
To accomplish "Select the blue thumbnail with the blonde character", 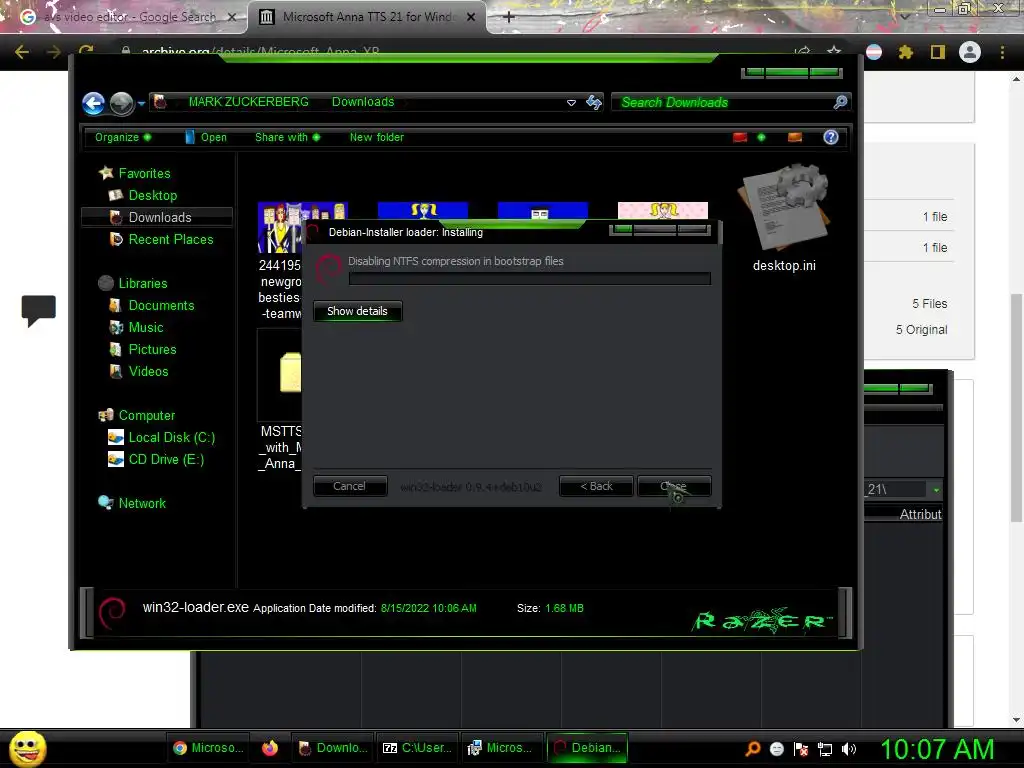I will coord(423,210).
